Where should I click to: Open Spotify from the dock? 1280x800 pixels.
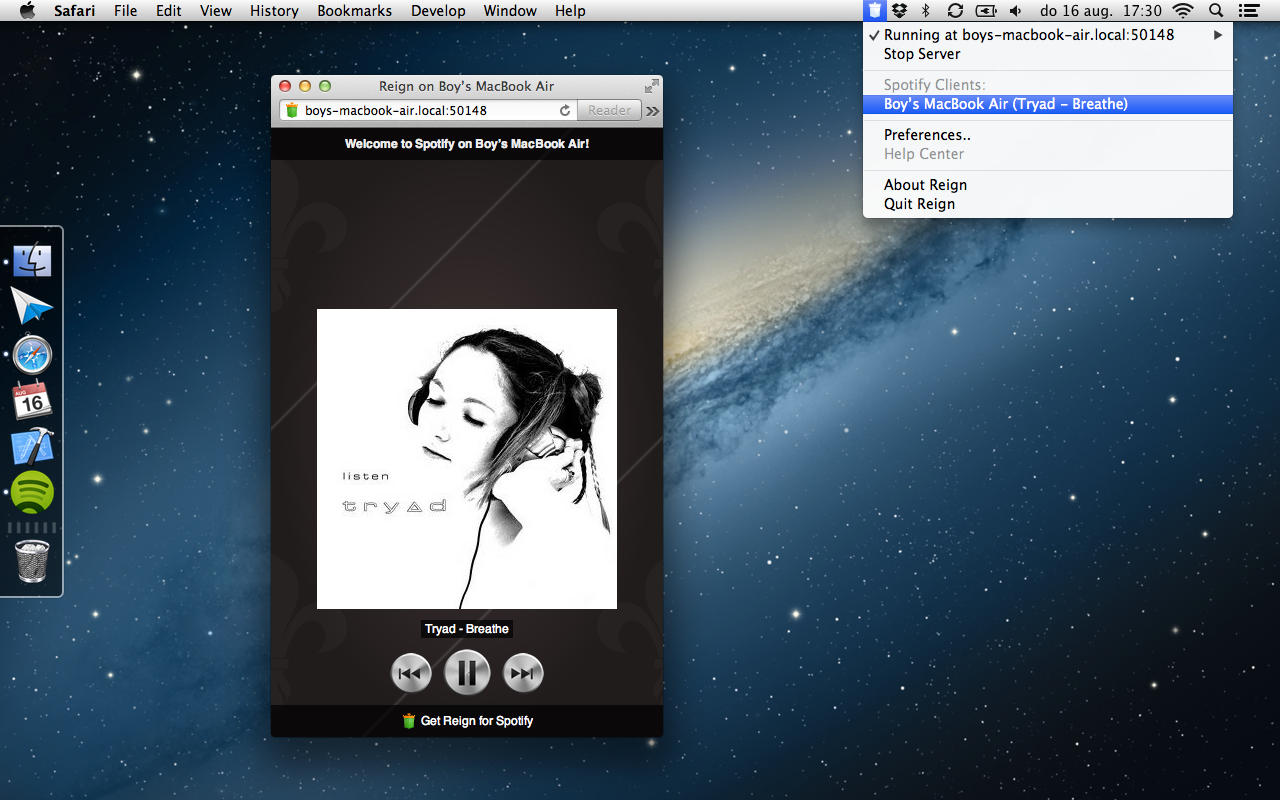coord(32,492)
